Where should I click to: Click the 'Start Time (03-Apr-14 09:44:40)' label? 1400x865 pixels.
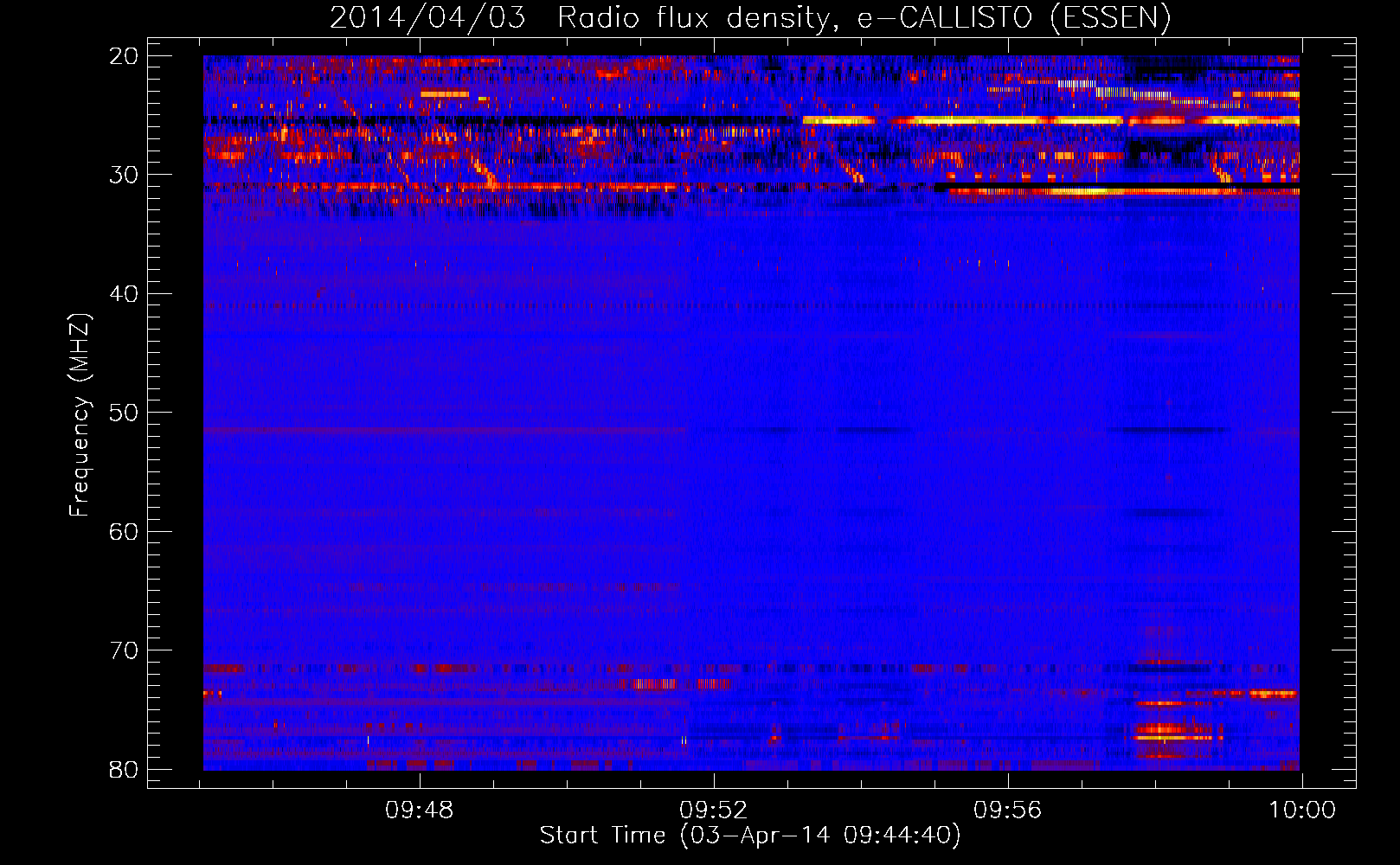point(750,836)
